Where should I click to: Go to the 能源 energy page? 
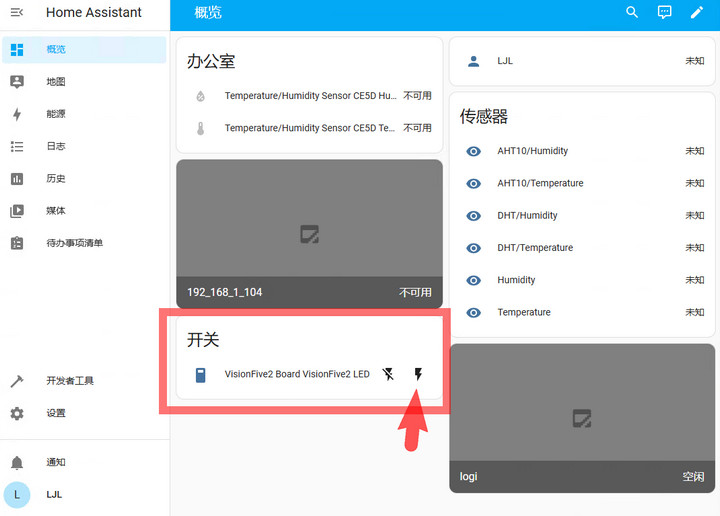point(84,114)
